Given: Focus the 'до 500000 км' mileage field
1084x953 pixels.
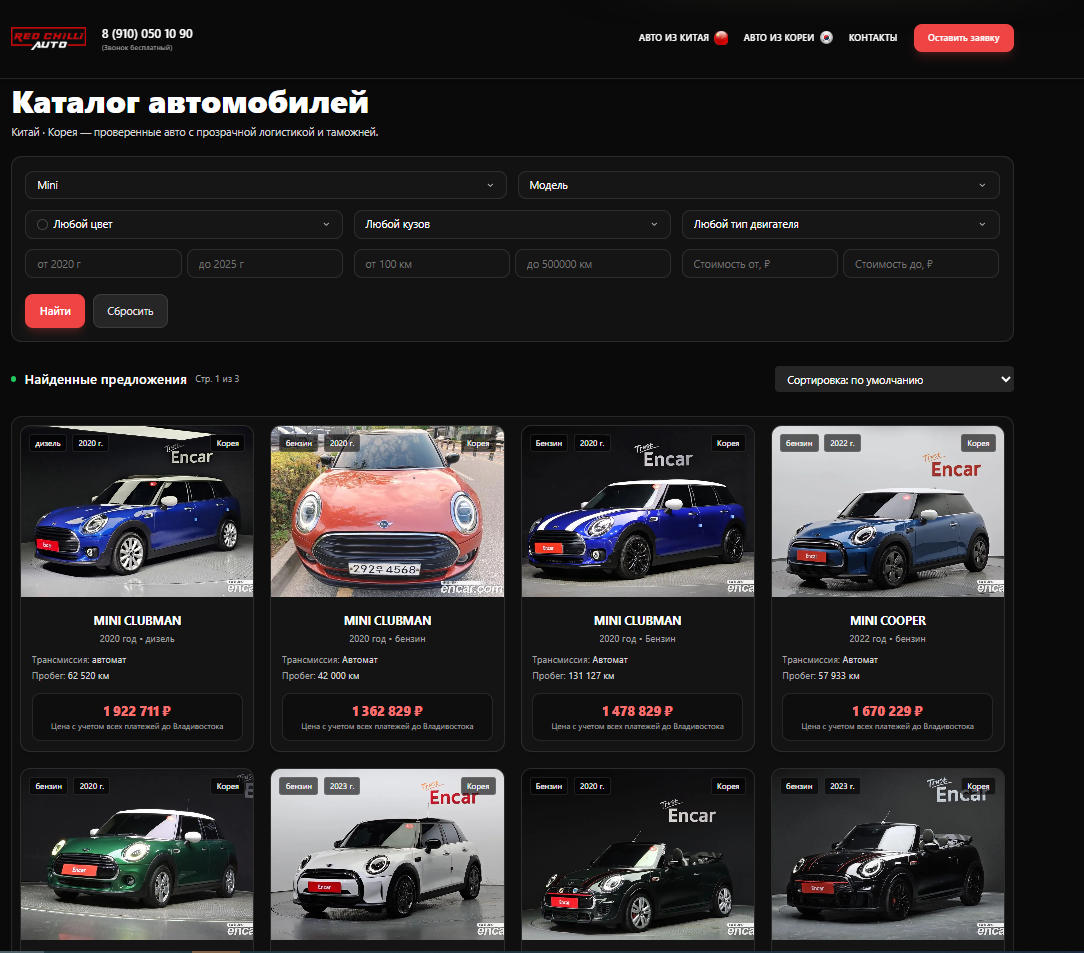Looking at the screenshot, I should [x=592, y=264].
